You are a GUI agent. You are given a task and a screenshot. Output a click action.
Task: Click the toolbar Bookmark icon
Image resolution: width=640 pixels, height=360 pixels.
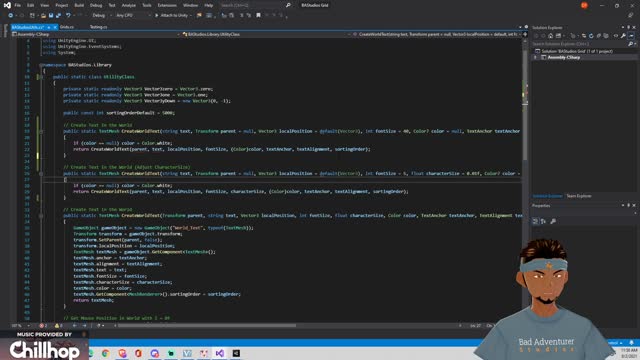coord(258,16)
